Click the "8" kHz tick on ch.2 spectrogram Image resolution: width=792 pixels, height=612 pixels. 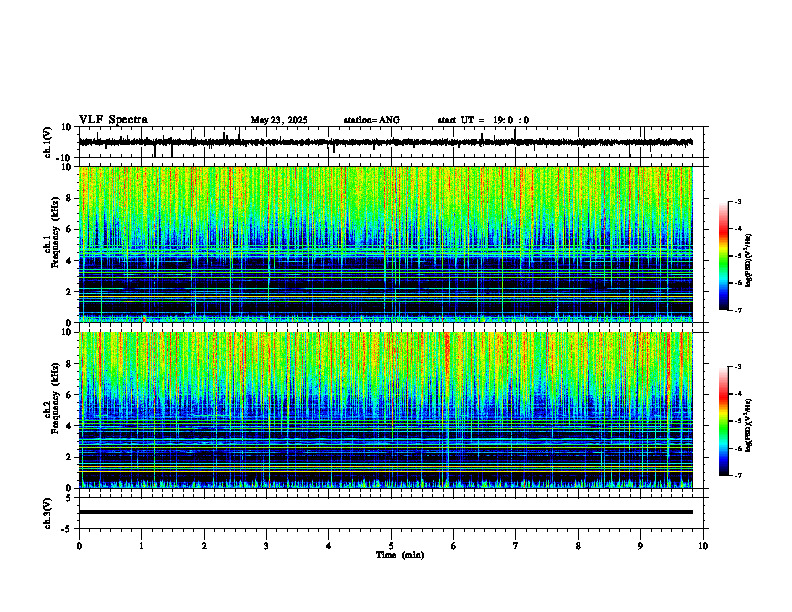tap(69, 364)
